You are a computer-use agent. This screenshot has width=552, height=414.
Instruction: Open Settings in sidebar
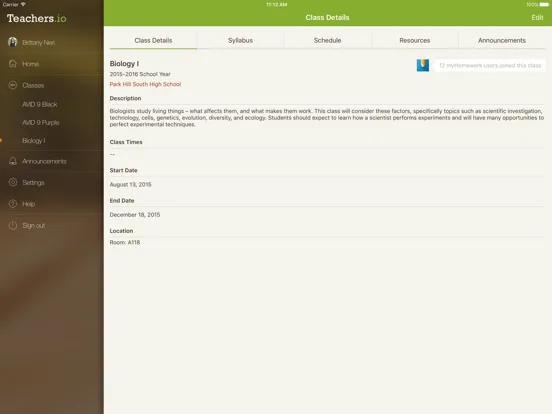click(x=33, y=182)
